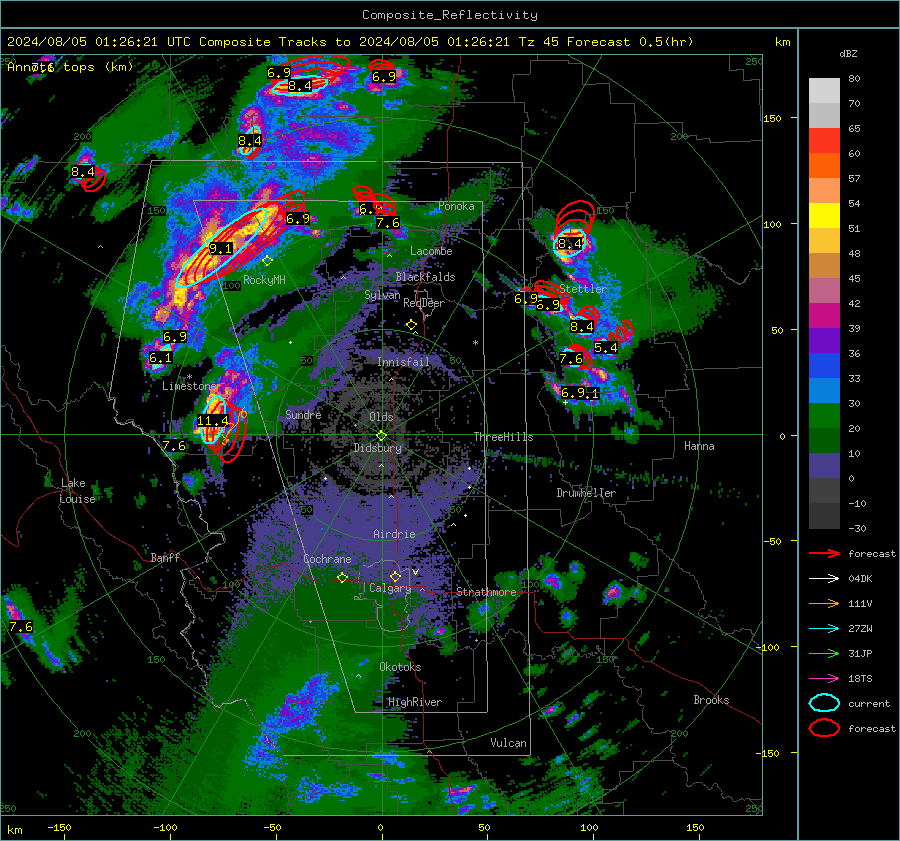900x841 pixels.
Task: Click the red forecast arrow legend icon
Action: pyautogui.click(x=824, y=553)
